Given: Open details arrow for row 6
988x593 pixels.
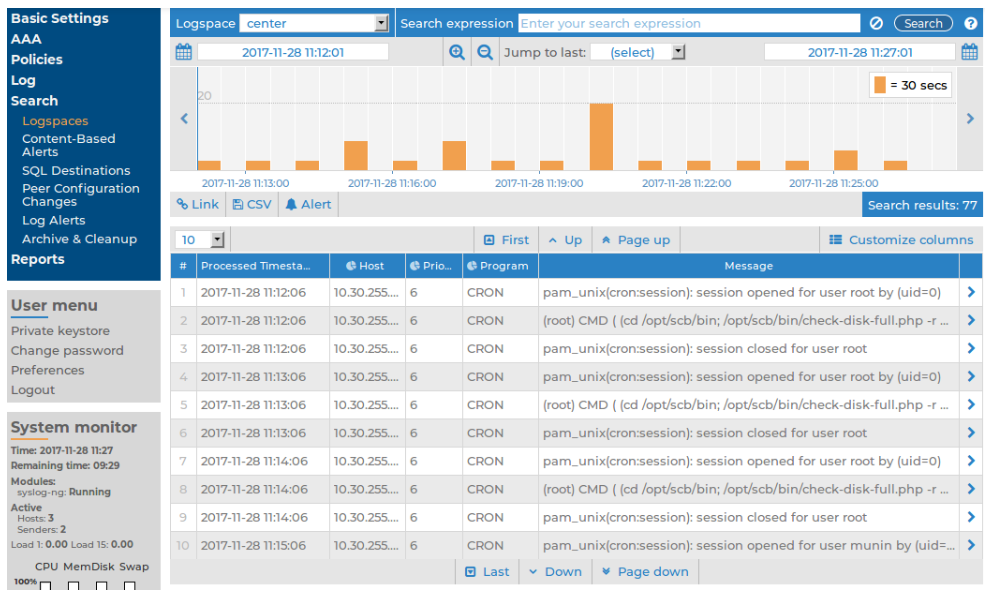Looking at the screenshot, I should 971,432.
